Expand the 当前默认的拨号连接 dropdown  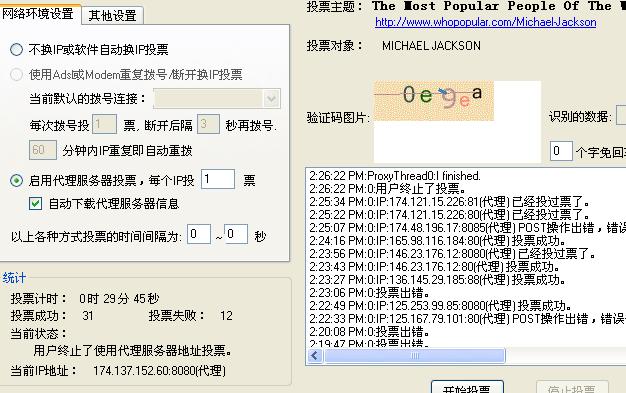coord(271,99)
